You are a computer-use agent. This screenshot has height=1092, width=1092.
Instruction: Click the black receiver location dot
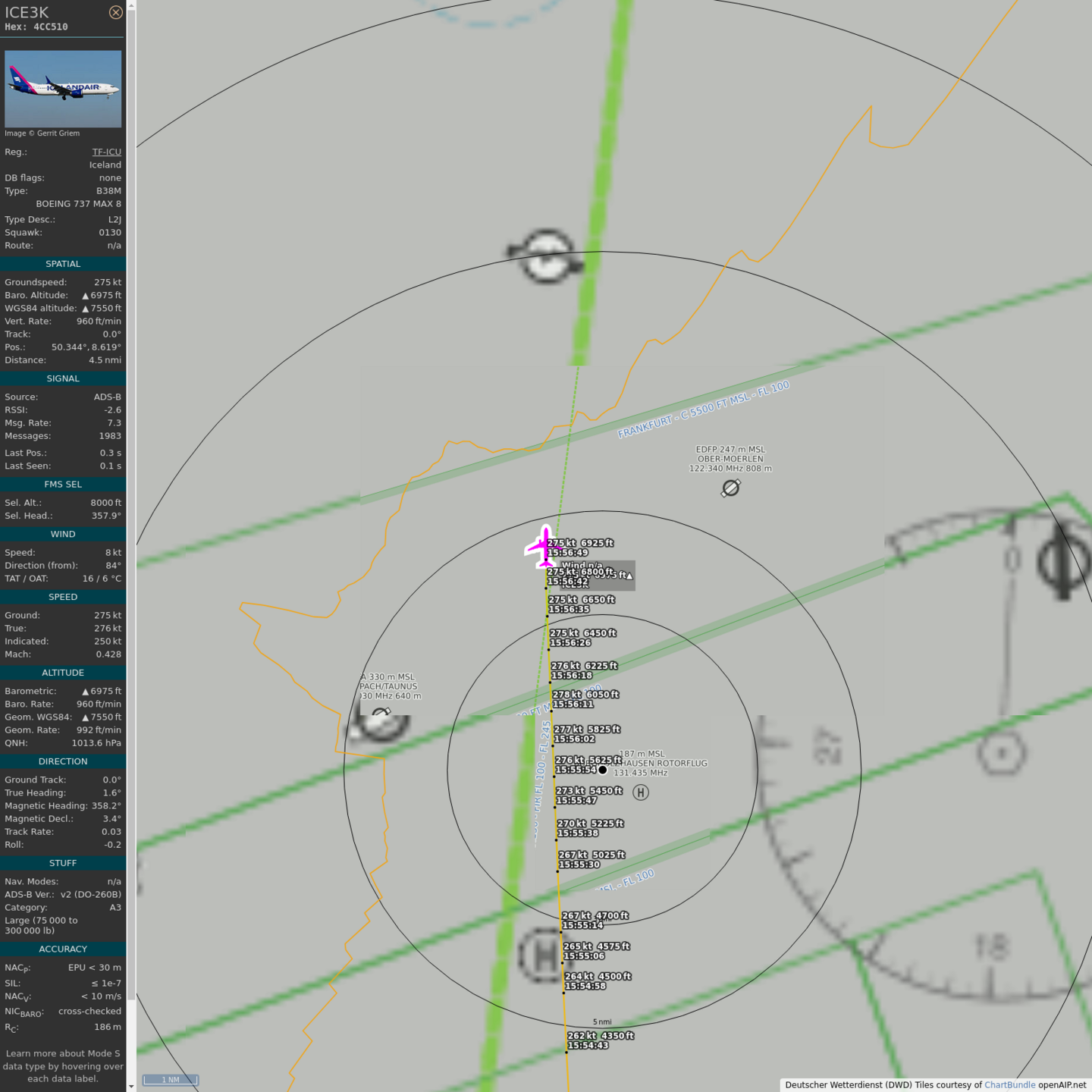tap(603, 770)
